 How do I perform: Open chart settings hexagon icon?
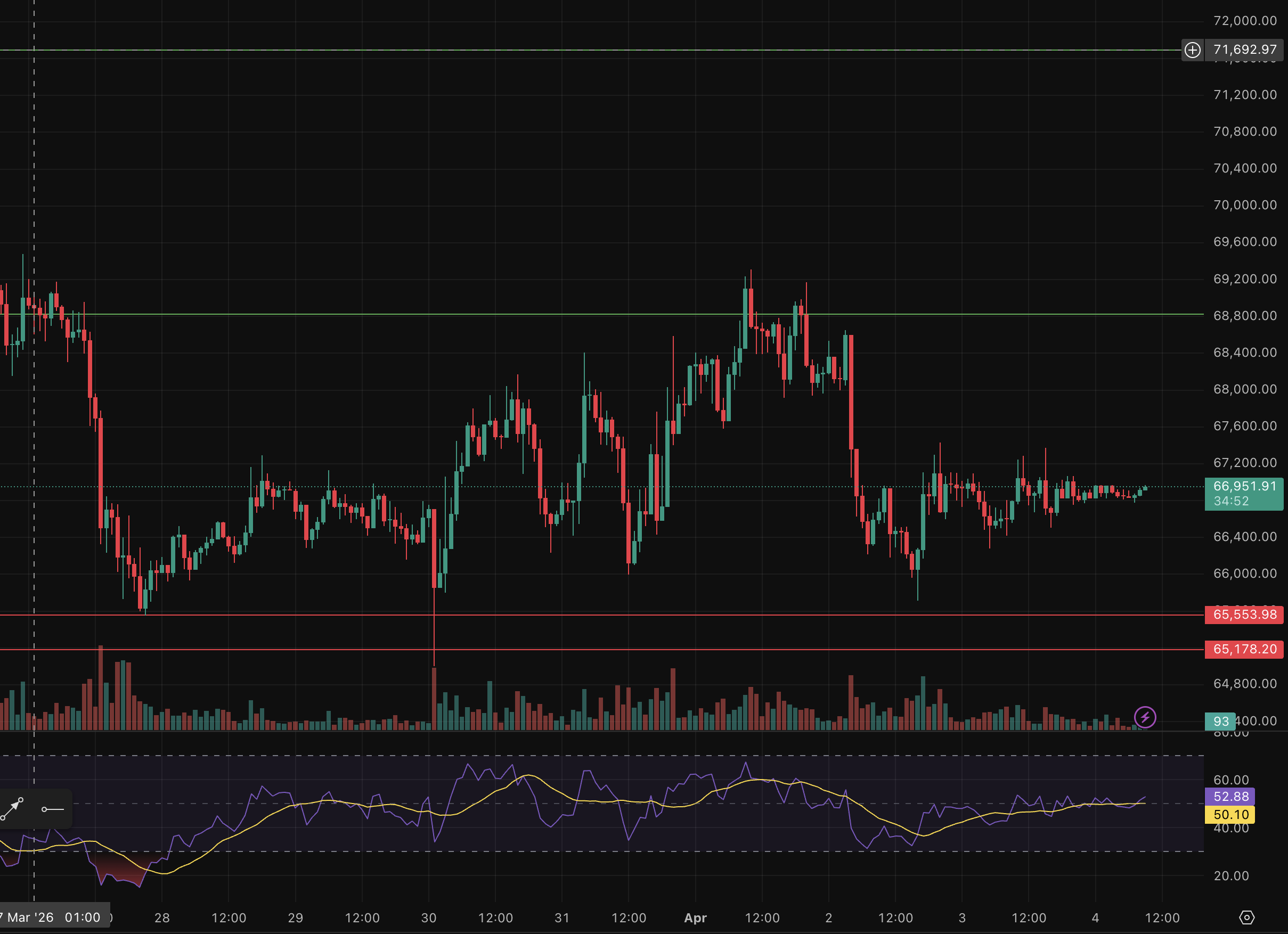pos(1246,917)
